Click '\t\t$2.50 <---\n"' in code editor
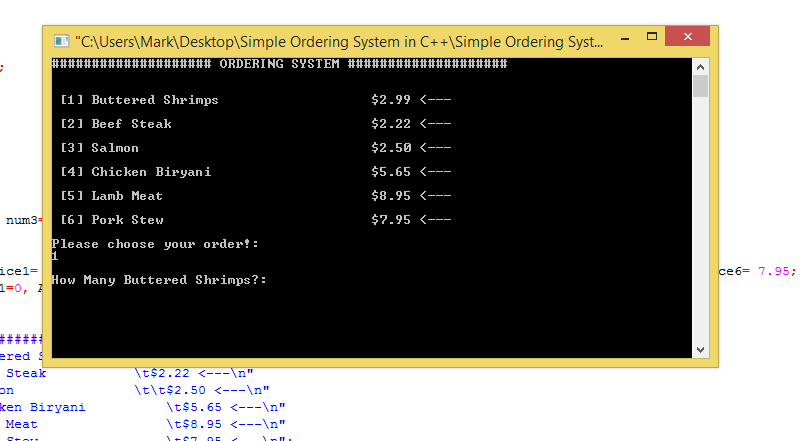The image size is (811, 441). [202, 390]
